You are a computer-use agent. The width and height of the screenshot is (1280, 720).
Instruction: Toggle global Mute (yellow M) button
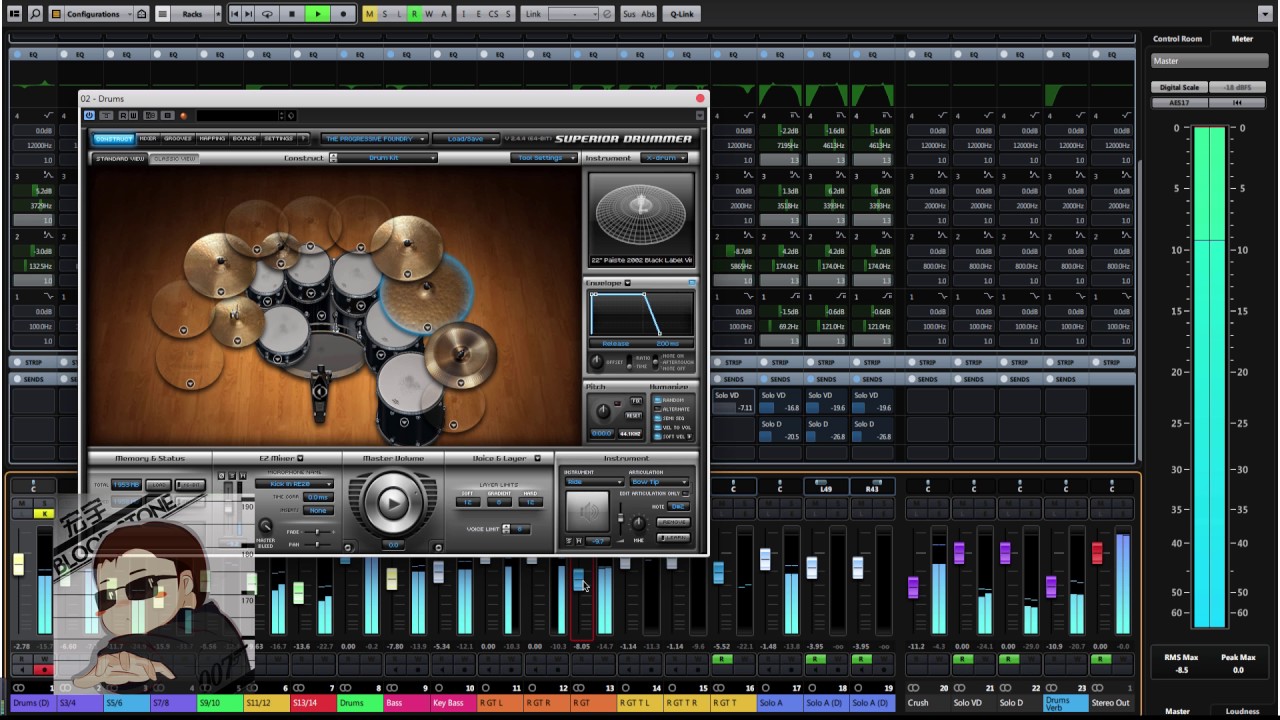click(x=369, y=14)
